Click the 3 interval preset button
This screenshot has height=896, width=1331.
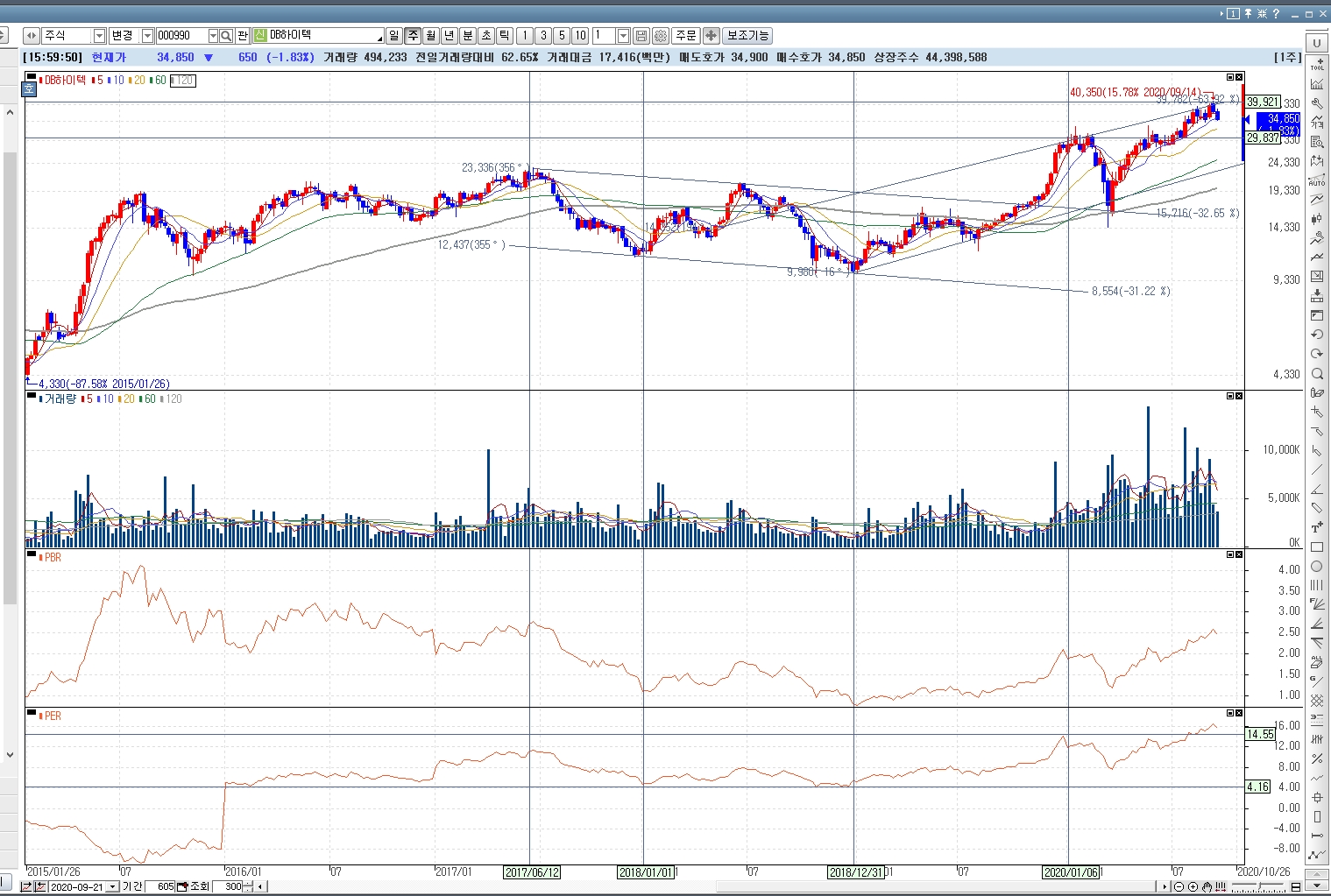(x=543, y=36)
